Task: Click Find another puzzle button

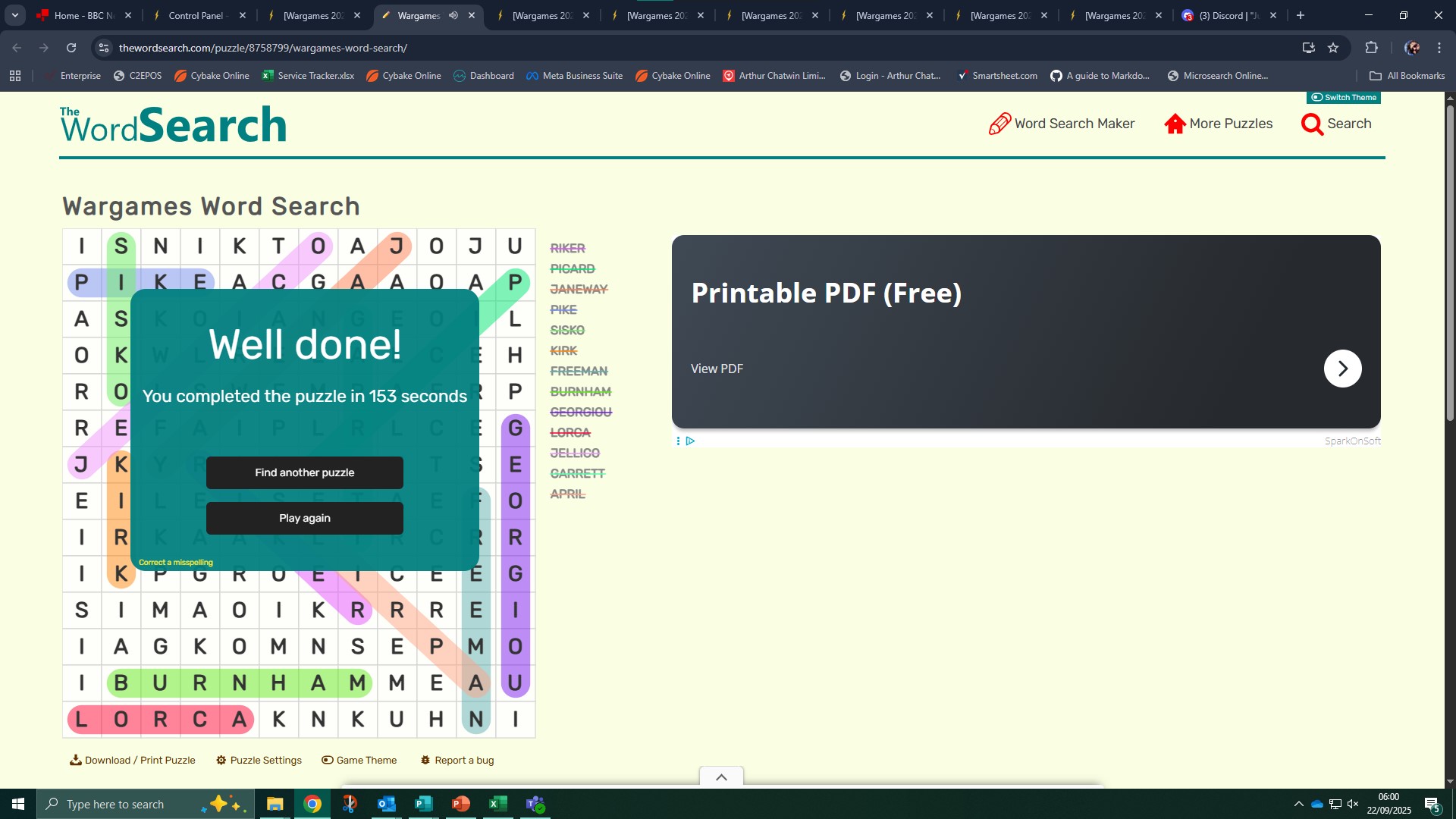Action: (304, 472)
